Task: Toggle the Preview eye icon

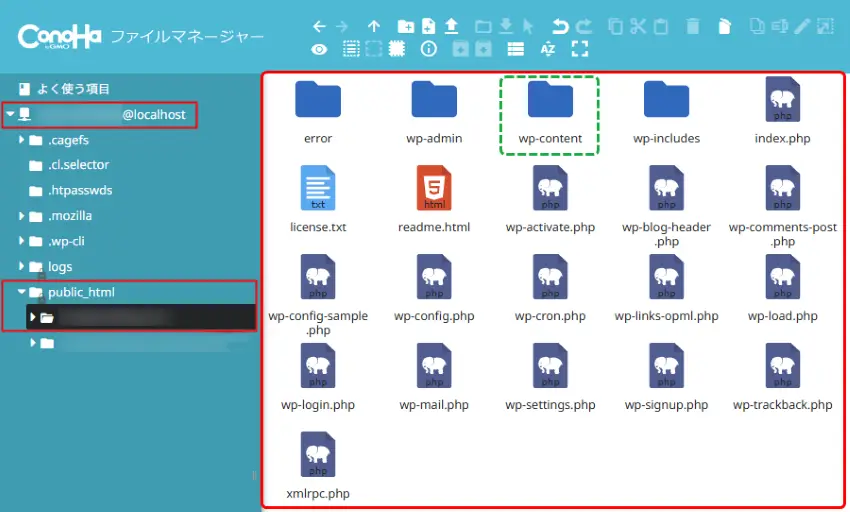Action: coord(319,49)
